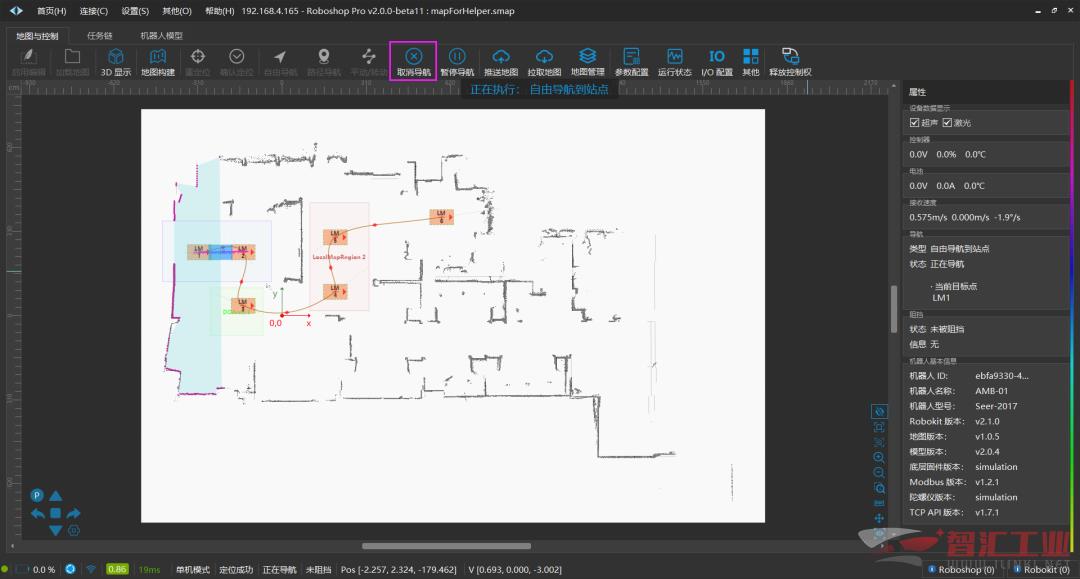This screenshot has width=1080, height=579.
Task: Open 地图管理 map management
Action: [588, 61]
